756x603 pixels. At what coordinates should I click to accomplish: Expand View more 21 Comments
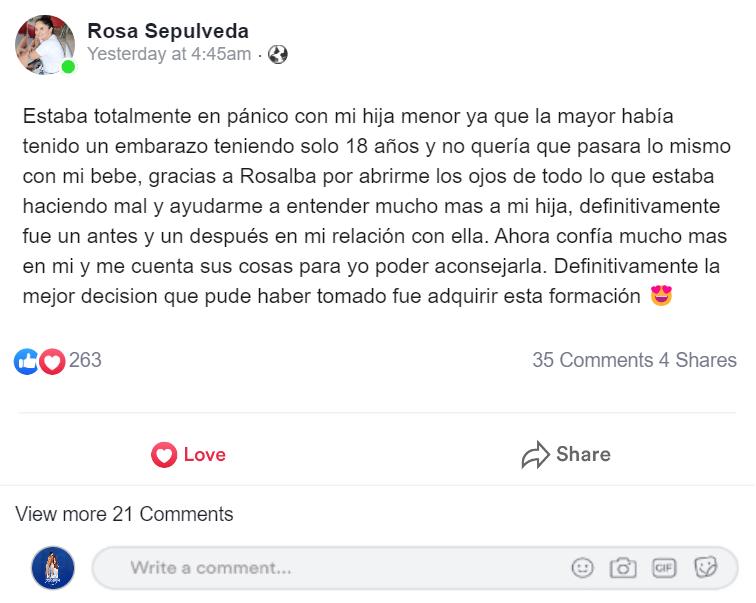124,514
